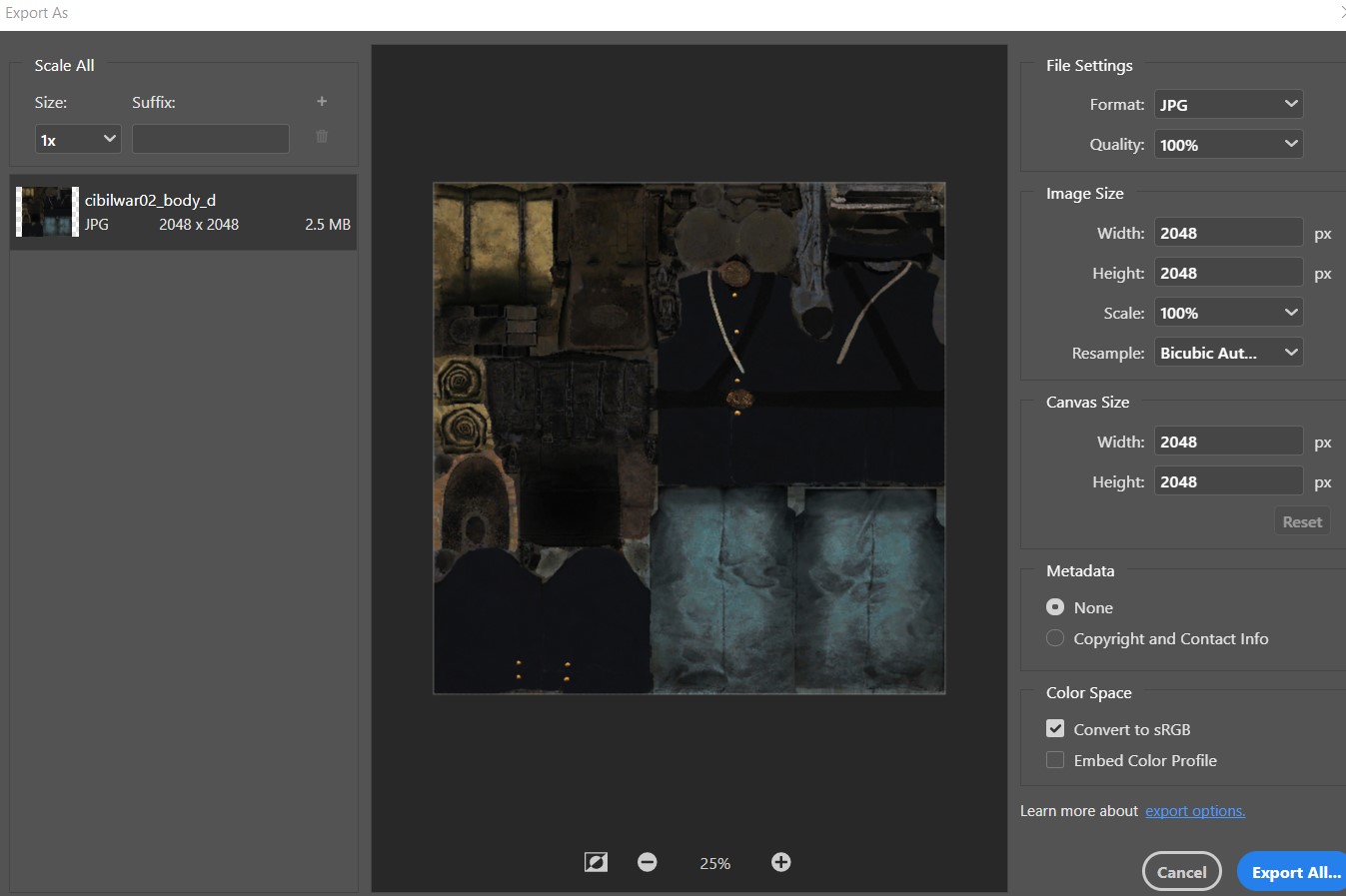1346x896 pixels.
Task: Click the trash icon beside Suffix field
Action: click(322, 137)
